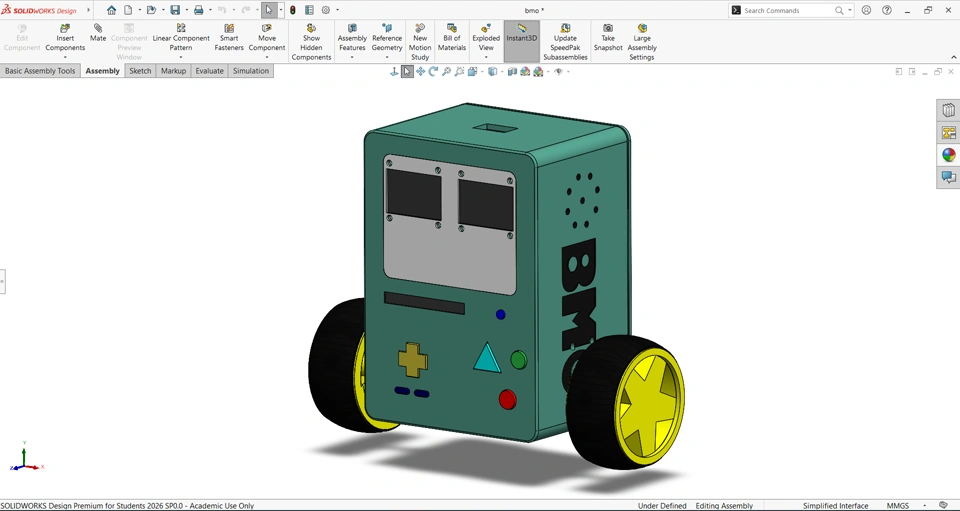The height and width of the screenshot is (511, 960).
Task: Click the Rebuild traffic light icon
Action: (x=293, y=10)
